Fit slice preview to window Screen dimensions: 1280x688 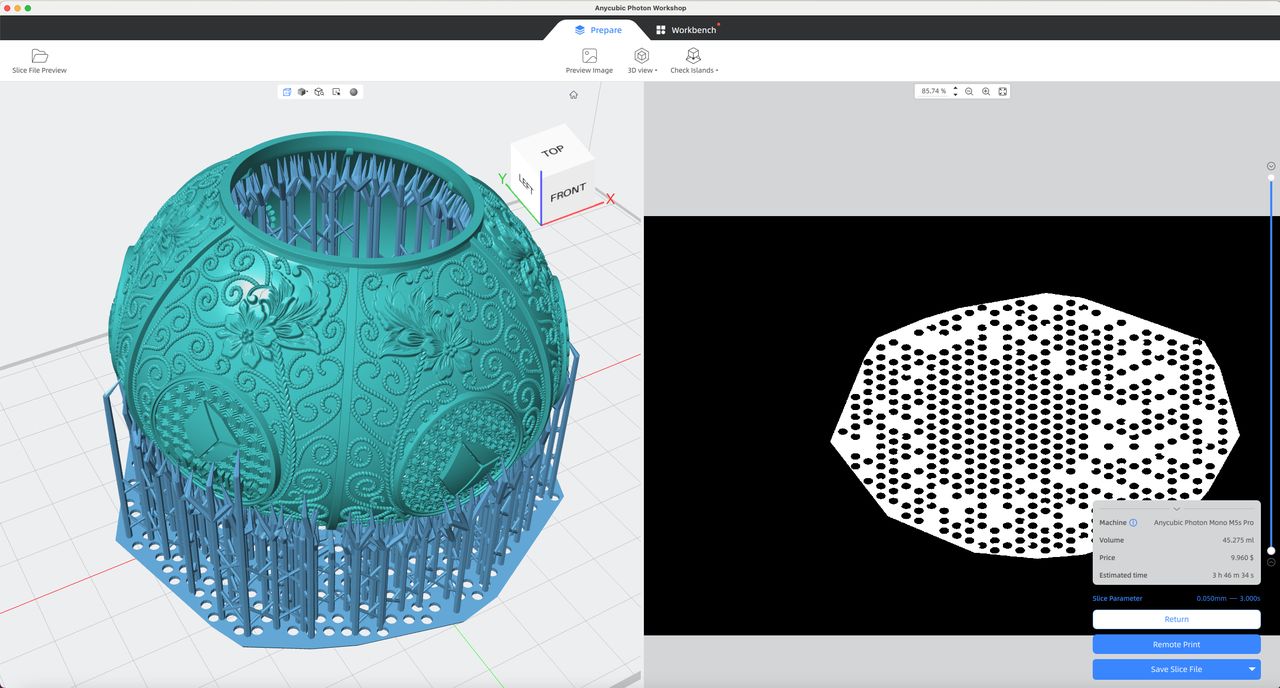coord(1003,91)
